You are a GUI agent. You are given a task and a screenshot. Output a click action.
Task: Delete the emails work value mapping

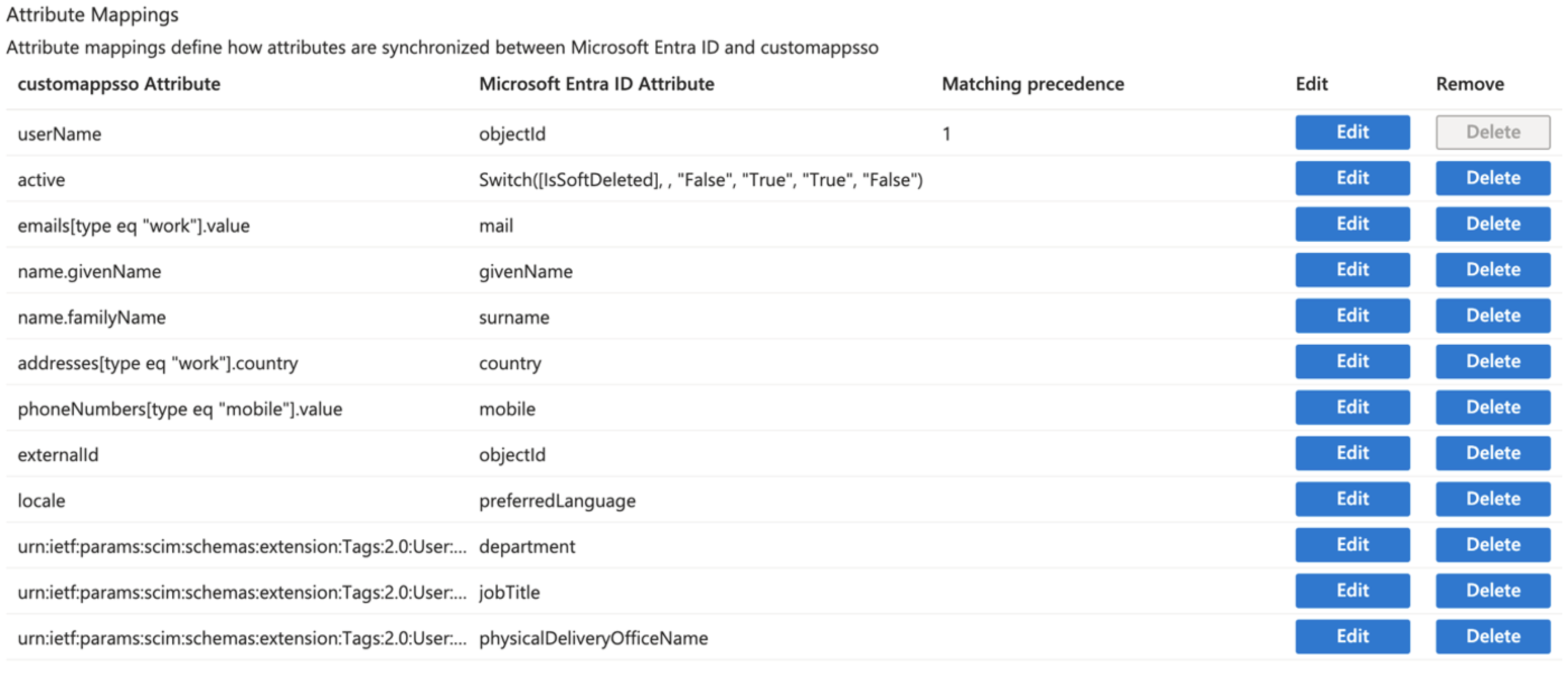tap(1493, 224)
